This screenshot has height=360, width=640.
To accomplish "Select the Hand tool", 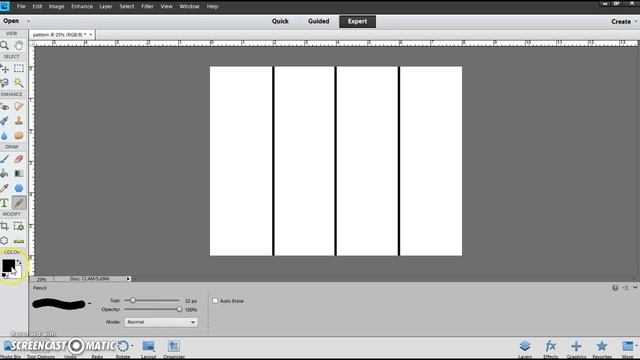I will 19,45.
